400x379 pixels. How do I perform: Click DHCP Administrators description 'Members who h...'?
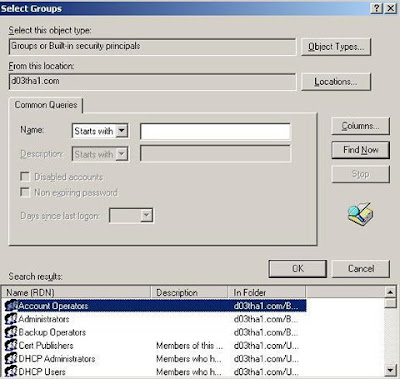[189, 359]
